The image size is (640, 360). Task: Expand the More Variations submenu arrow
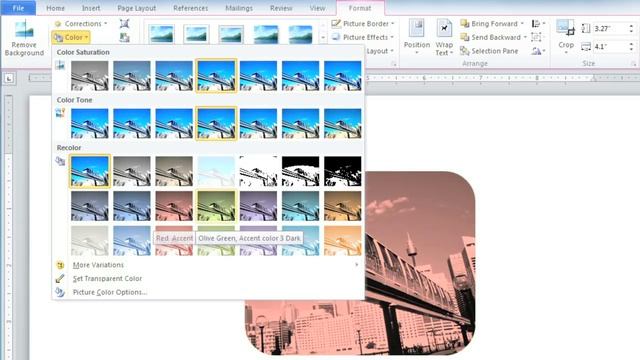tap(356, 265)
